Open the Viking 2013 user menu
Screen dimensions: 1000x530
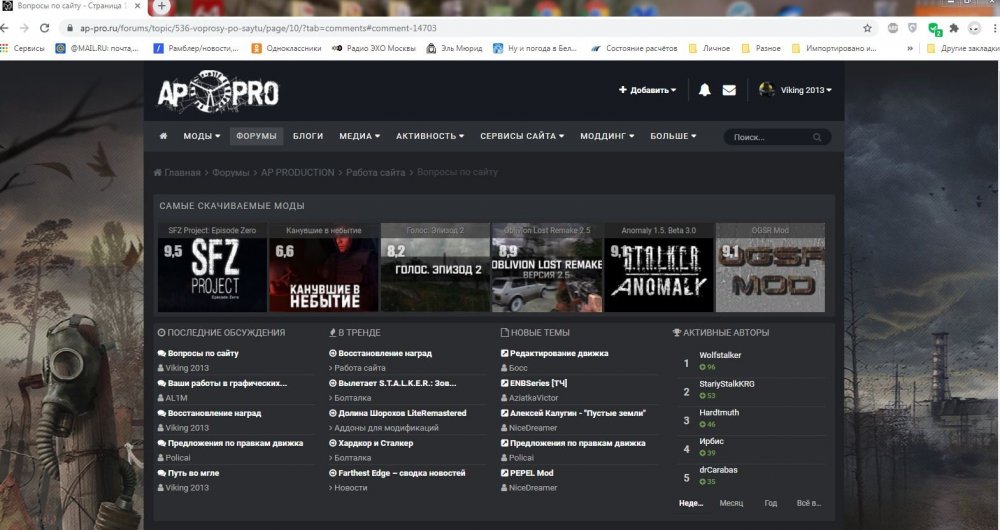[795, 90]
